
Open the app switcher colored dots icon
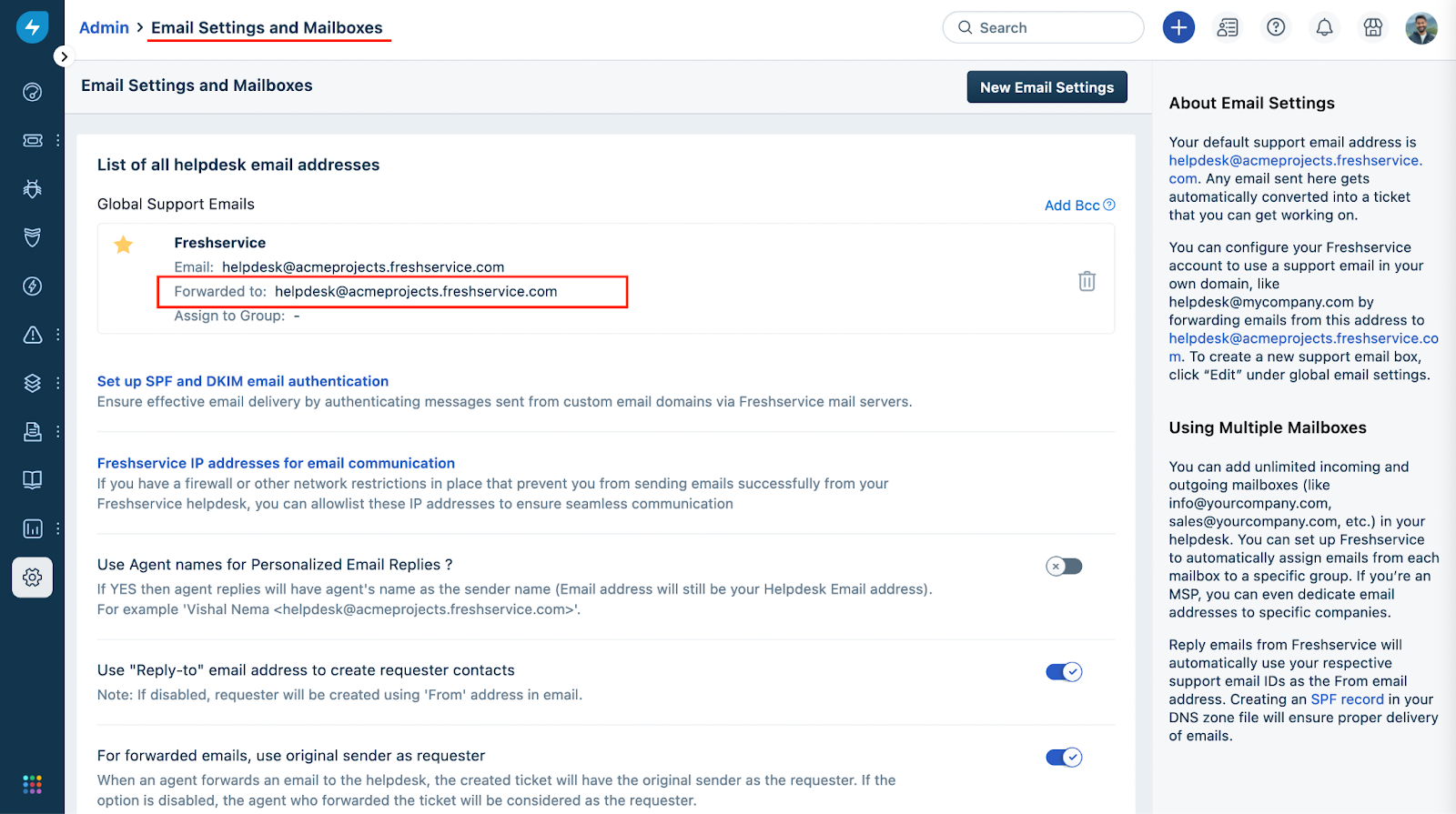(32, 784)
